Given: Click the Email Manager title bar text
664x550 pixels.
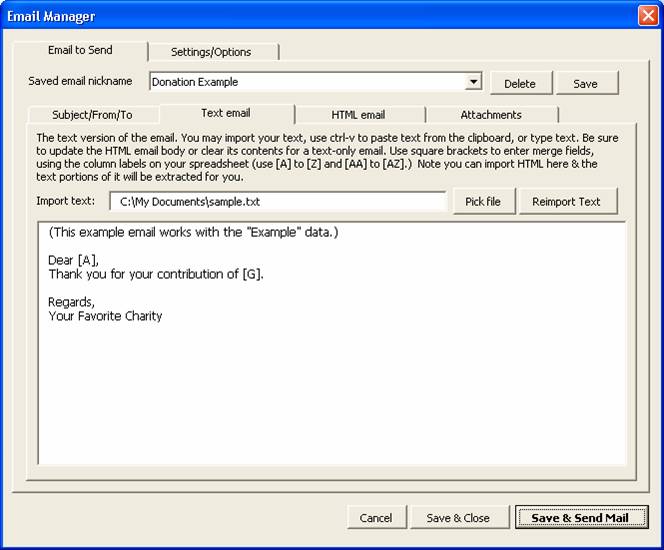Looking at the screenshot, I should (51, 17).
